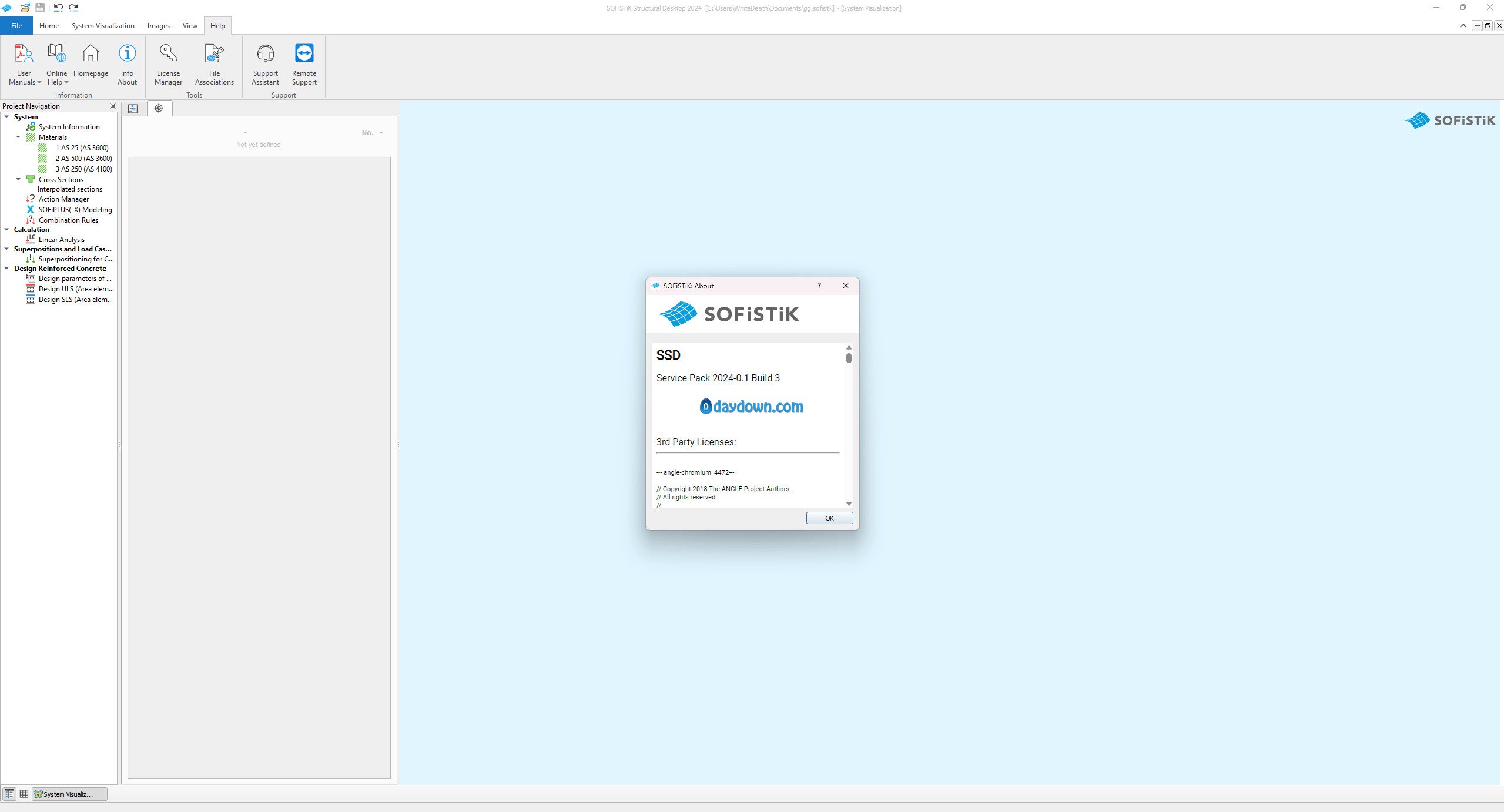Open the User Manuals dropdown arrow
Screen dimensions: 1504x812
[39, 83]
